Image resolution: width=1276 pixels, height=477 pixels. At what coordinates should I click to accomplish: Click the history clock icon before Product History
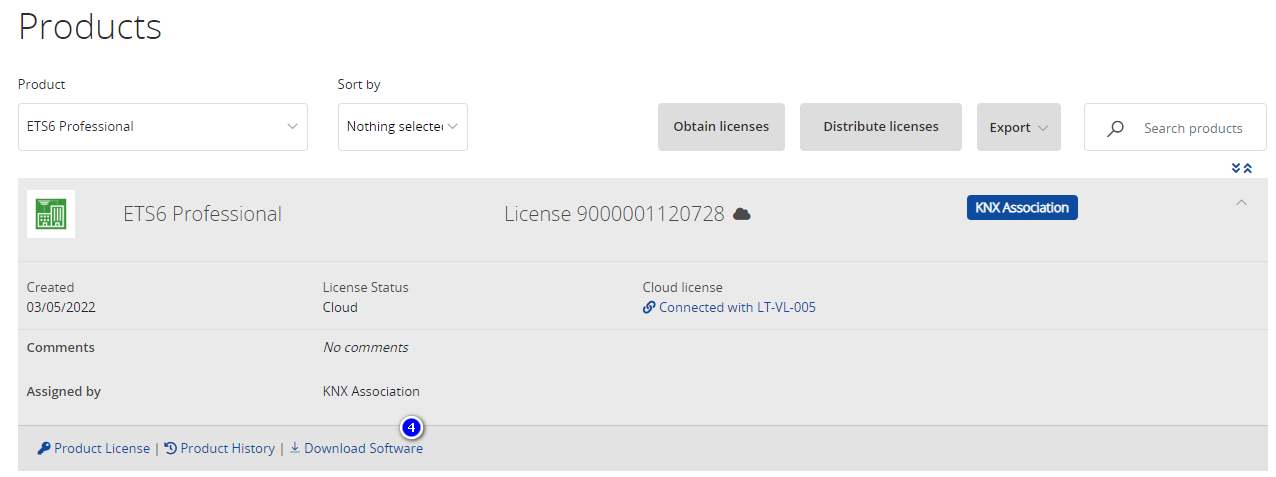tap(171, 449)
